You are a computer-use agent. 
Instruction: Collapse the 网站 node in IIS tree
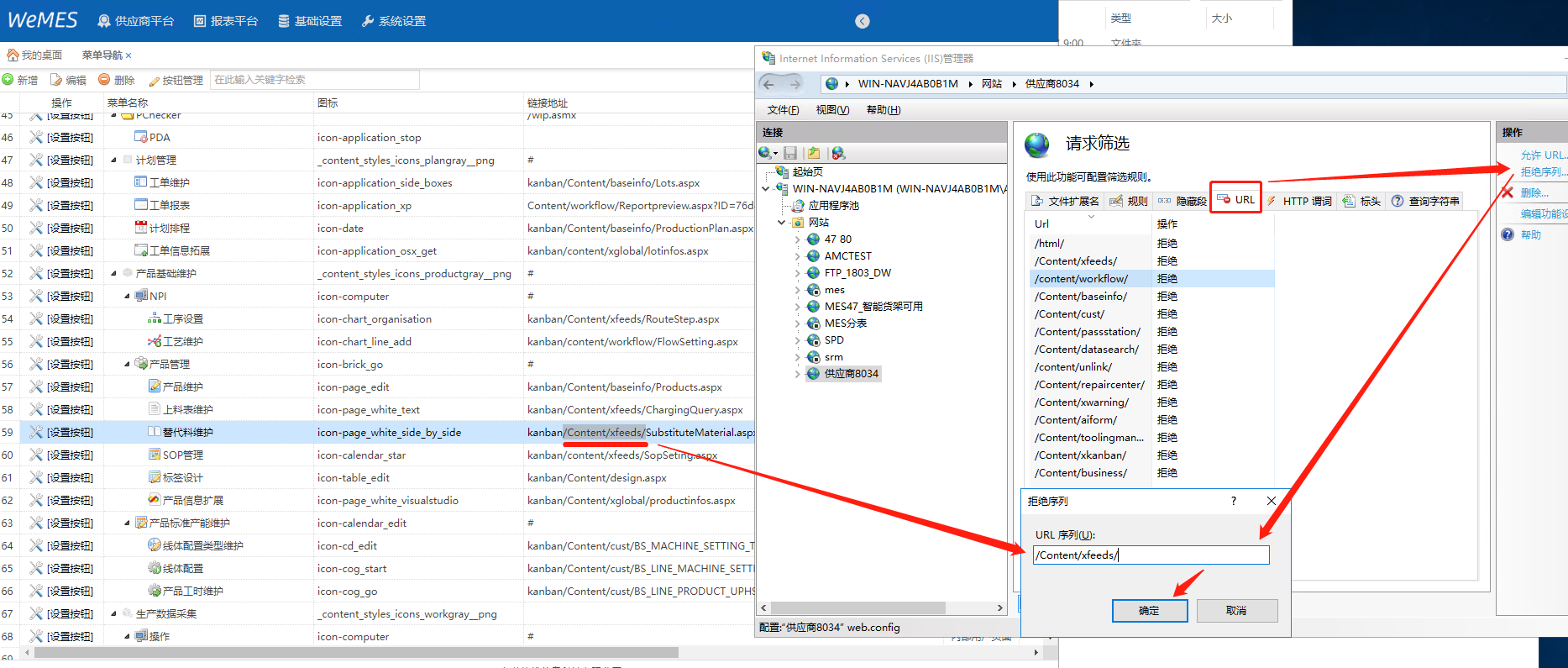(782, 223)
